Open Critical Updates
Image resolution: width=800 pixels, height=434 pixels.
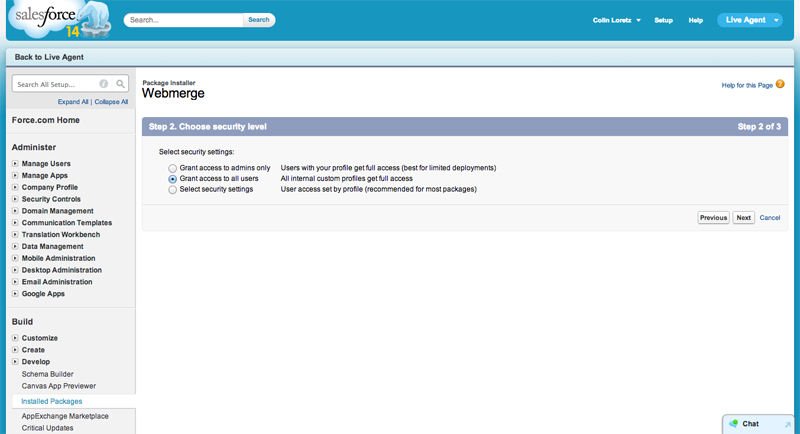click(47, 428)
